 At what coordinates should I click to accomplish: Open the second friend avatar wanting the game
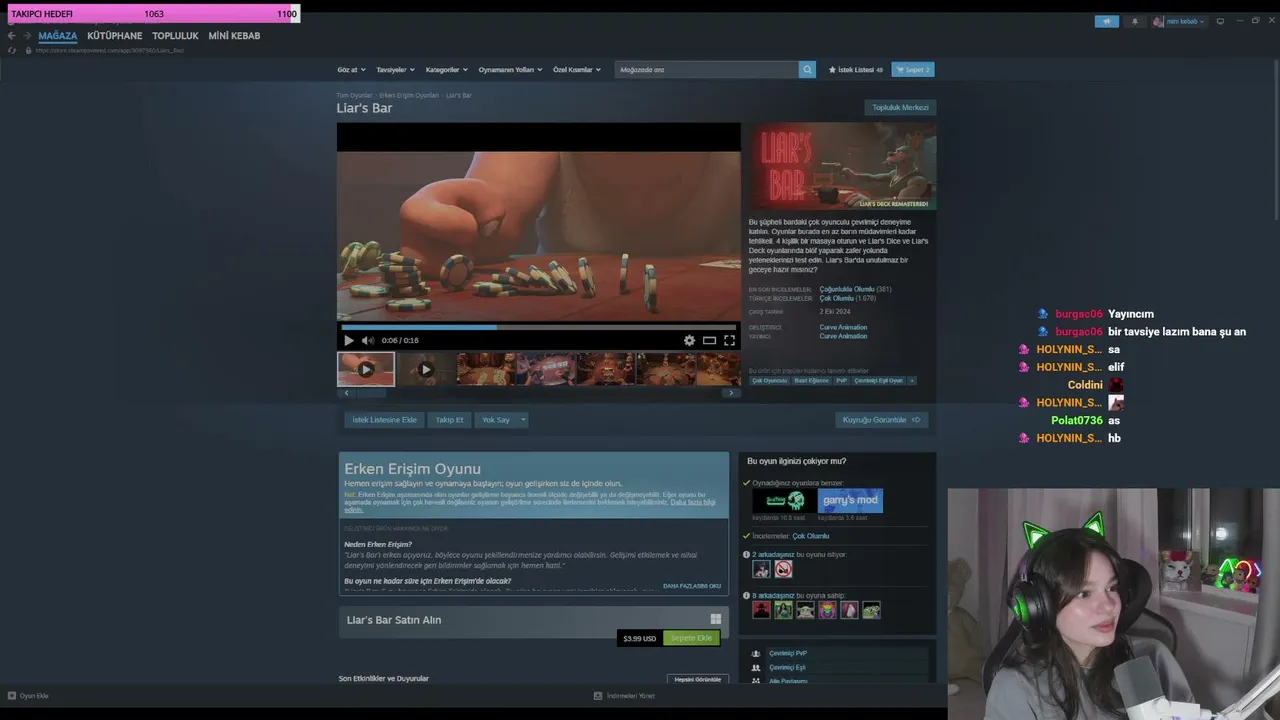[x=783, y=569]
